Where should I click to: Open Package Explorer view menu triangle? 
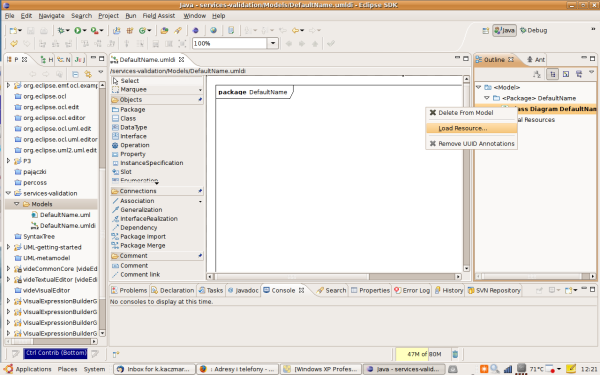pyautogui.click(x=101, y=72)
